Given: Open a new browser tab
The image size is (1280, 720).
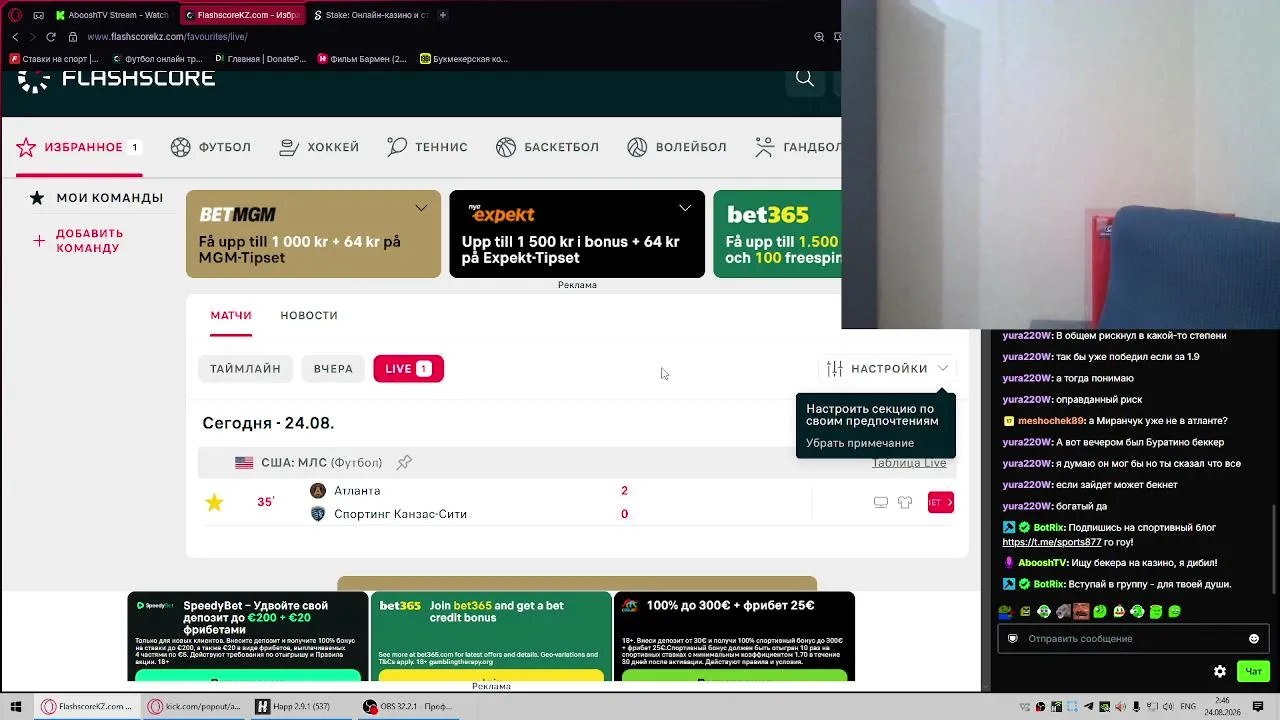Looking at the screenshot, I should click(x=443, y=15).
